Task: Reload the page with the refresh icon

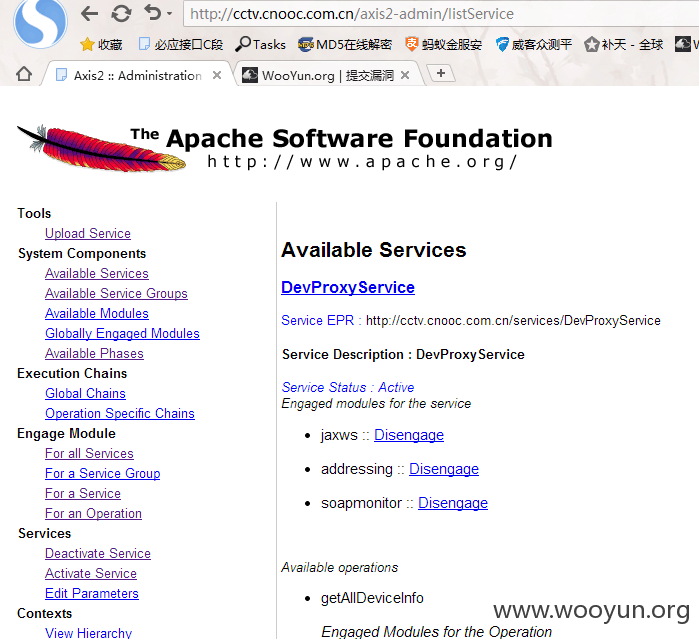Action: point(121,13)
